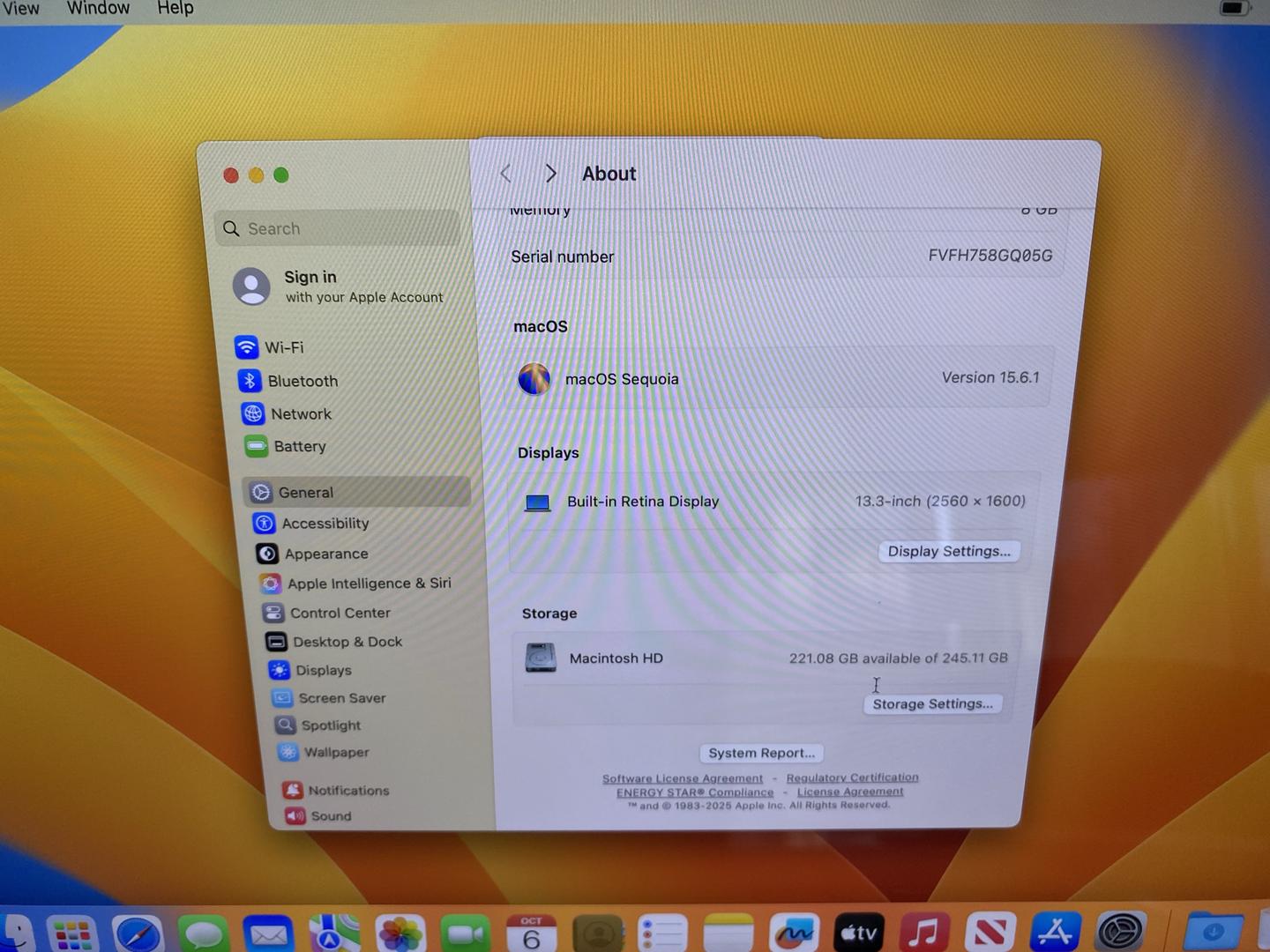Image resolution: width=1270 pixels, height=952 pixels.
Task: Select Desktop & Dock settings
Action: (347, 642)
